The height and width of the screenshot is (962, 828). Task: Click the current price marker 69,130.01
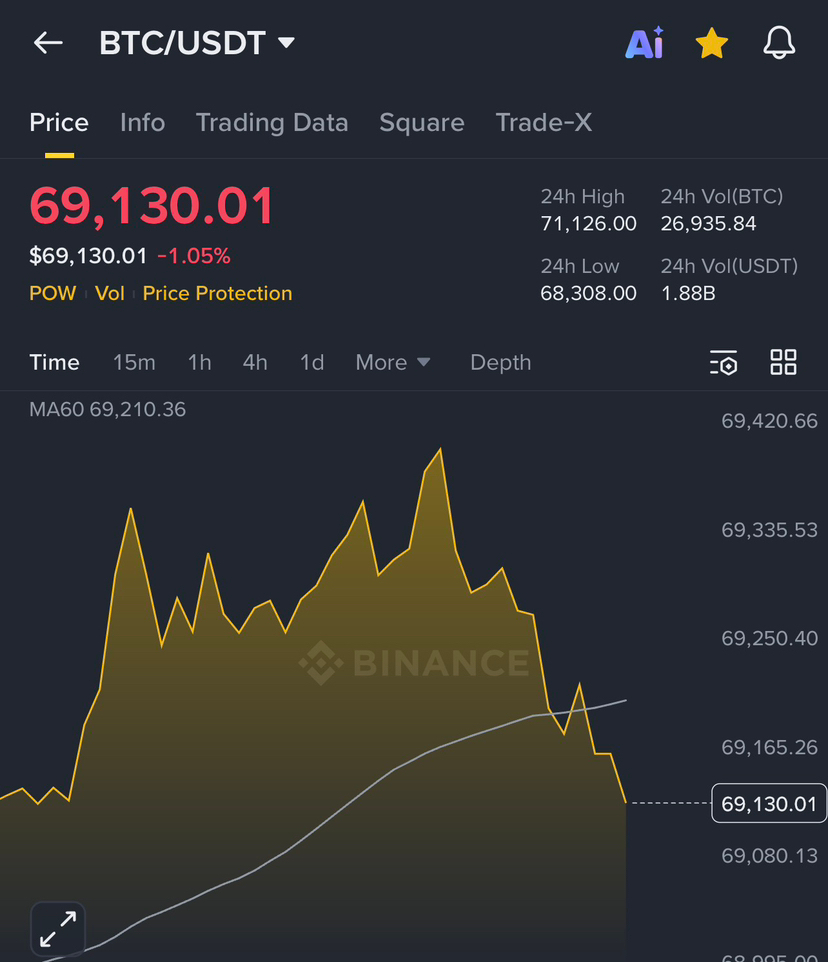point(769,804)
